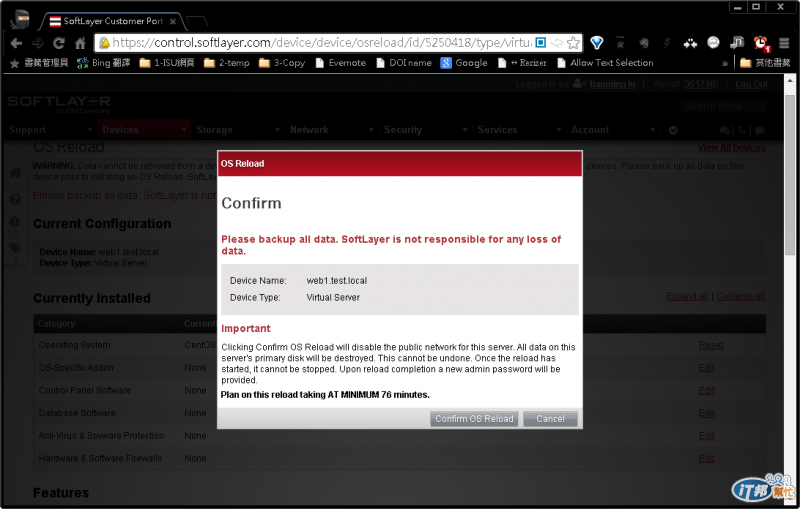Run the Resizer bookmarklet
800x509 pixels.
point(522,63)
